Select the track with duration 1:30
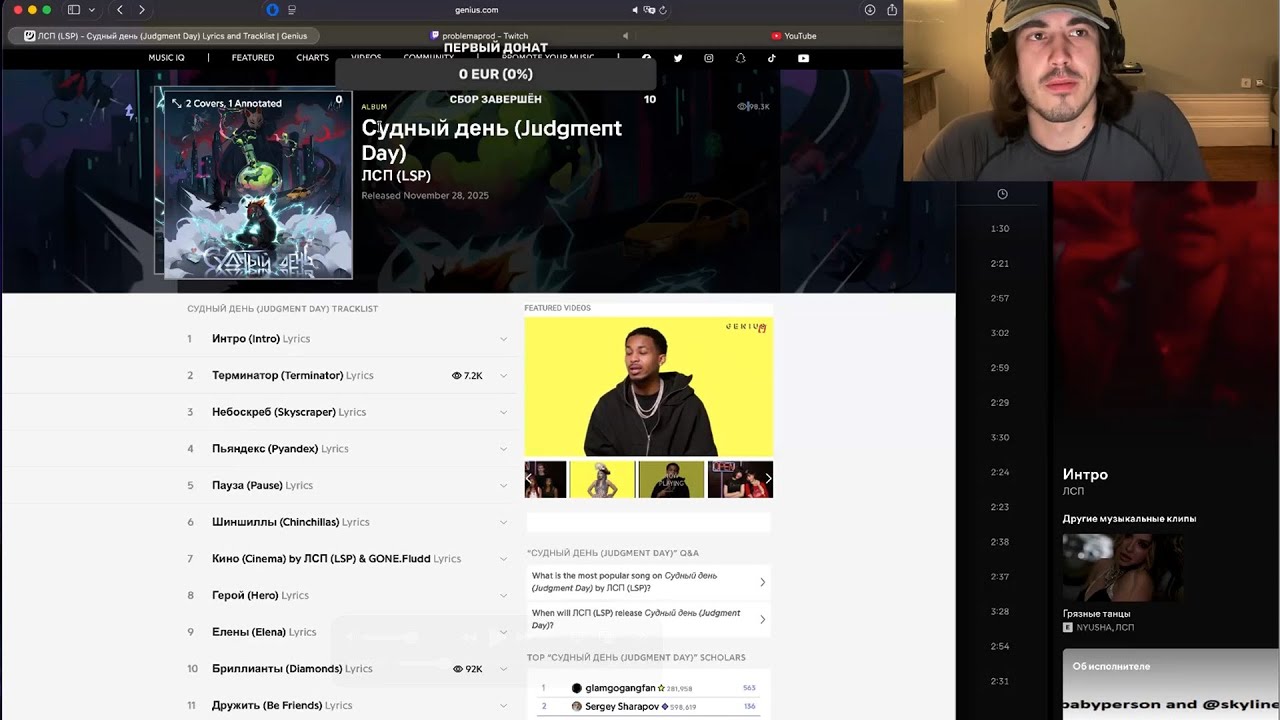The width and height of the screenshot is (1280, 720). (x=1000, y=229)
